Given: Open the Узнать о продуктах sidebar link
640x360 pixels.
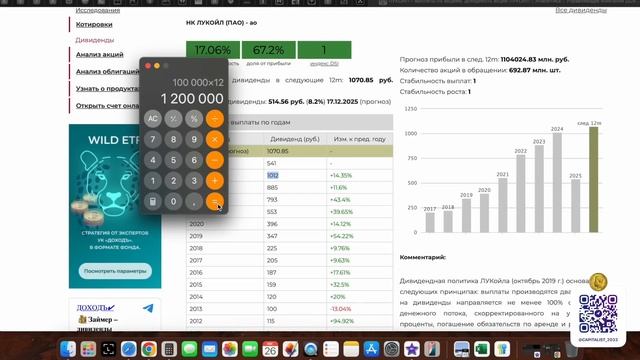Looking at the screenshot, I should pos(108,89).
